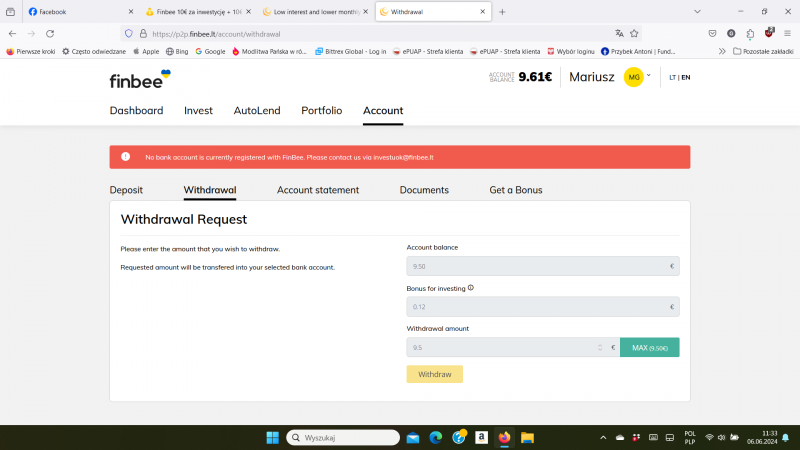Image resolution: width=800 pixels, height=450 pixels.
Task: Expand the user menu chevron beside avatar
Action: [649, 75]
